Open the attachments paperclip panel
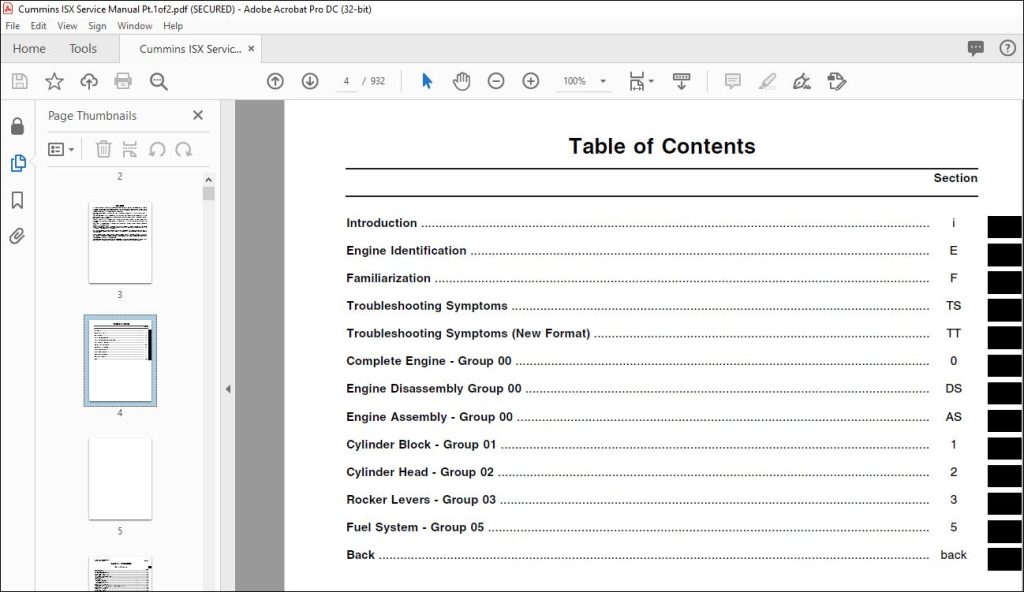The image size is (1024, 592). [18, 236]
